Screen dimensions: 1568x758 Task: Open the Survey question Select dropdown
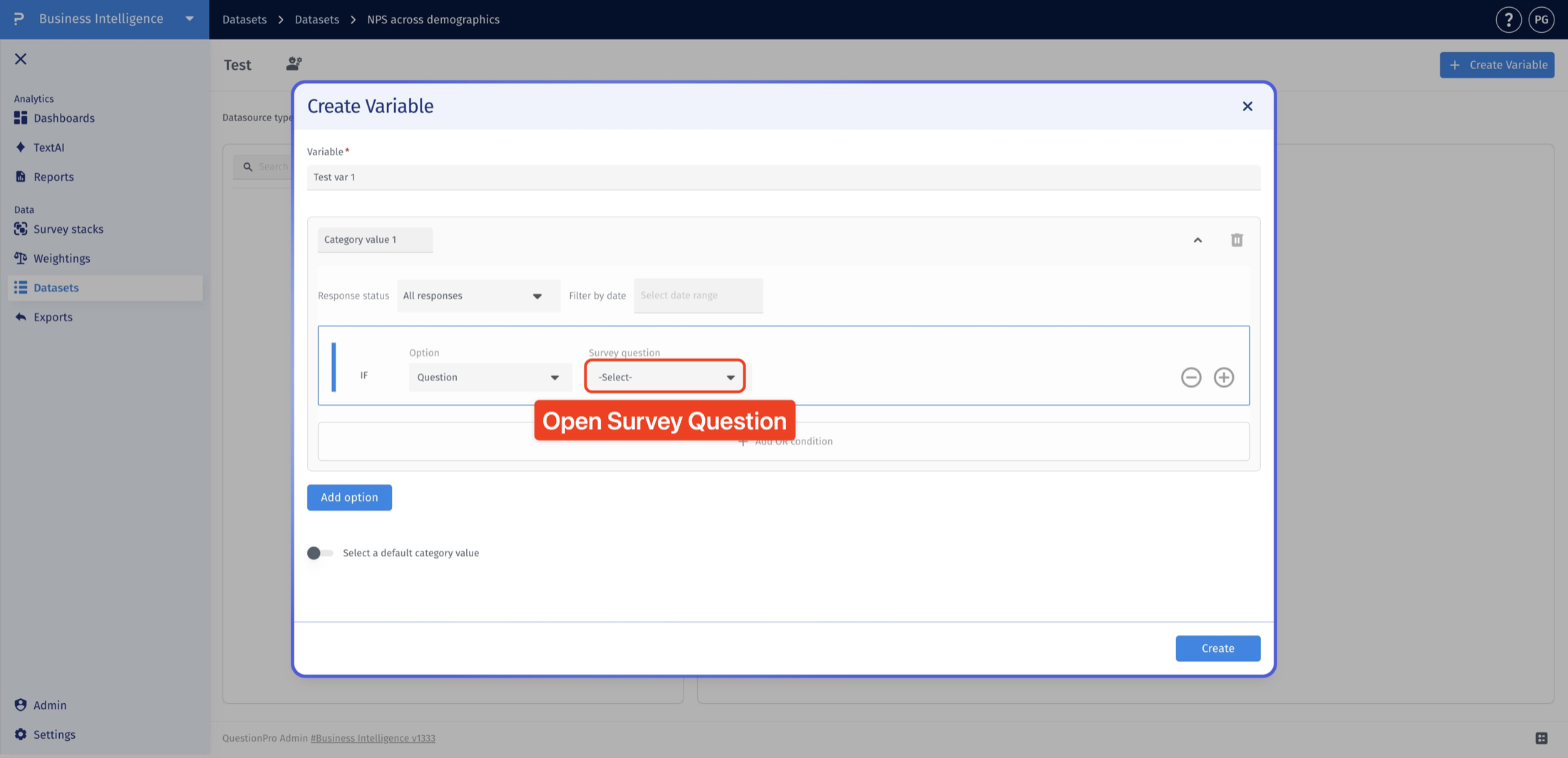665,377
